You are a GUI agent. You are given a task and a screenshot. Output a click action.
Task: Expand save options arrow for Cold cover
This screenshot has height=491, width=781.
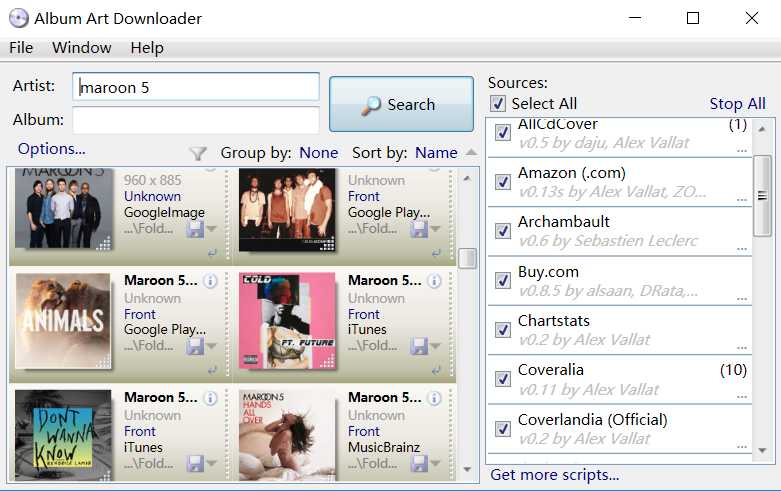tap(435, 347)
